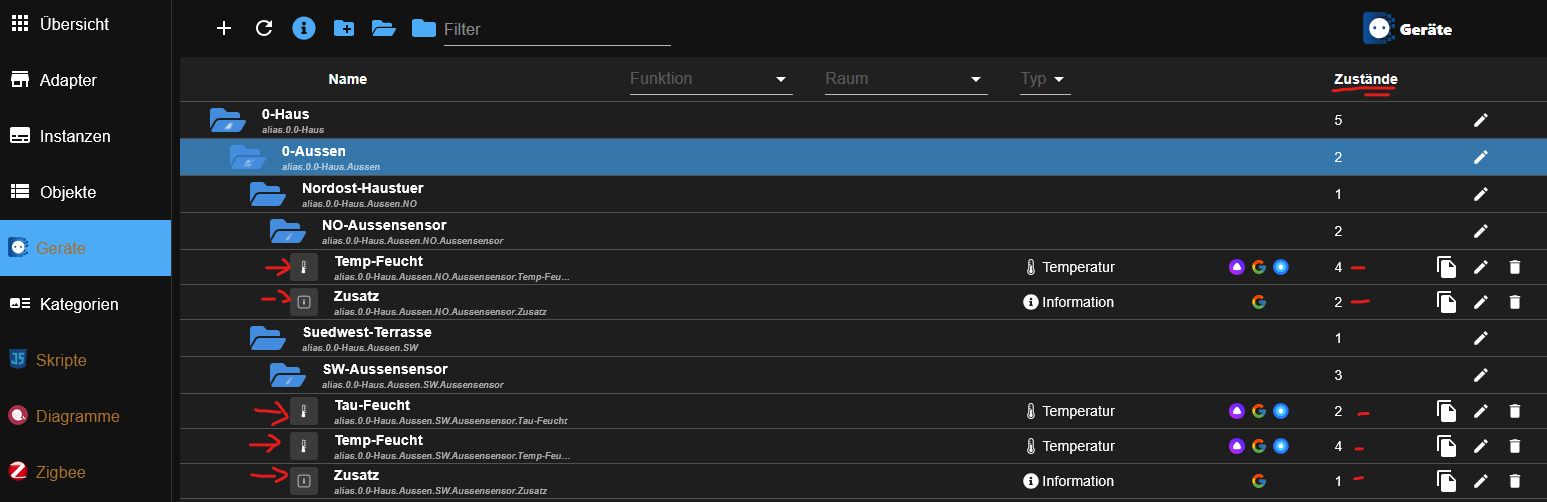Click the Zustände column header

pyautogui.click(x=1366, y=79)
